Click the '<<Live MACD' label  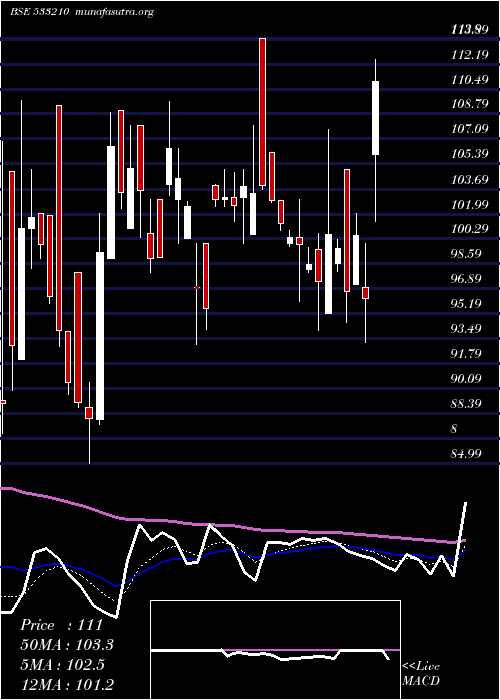pos(421,674)
